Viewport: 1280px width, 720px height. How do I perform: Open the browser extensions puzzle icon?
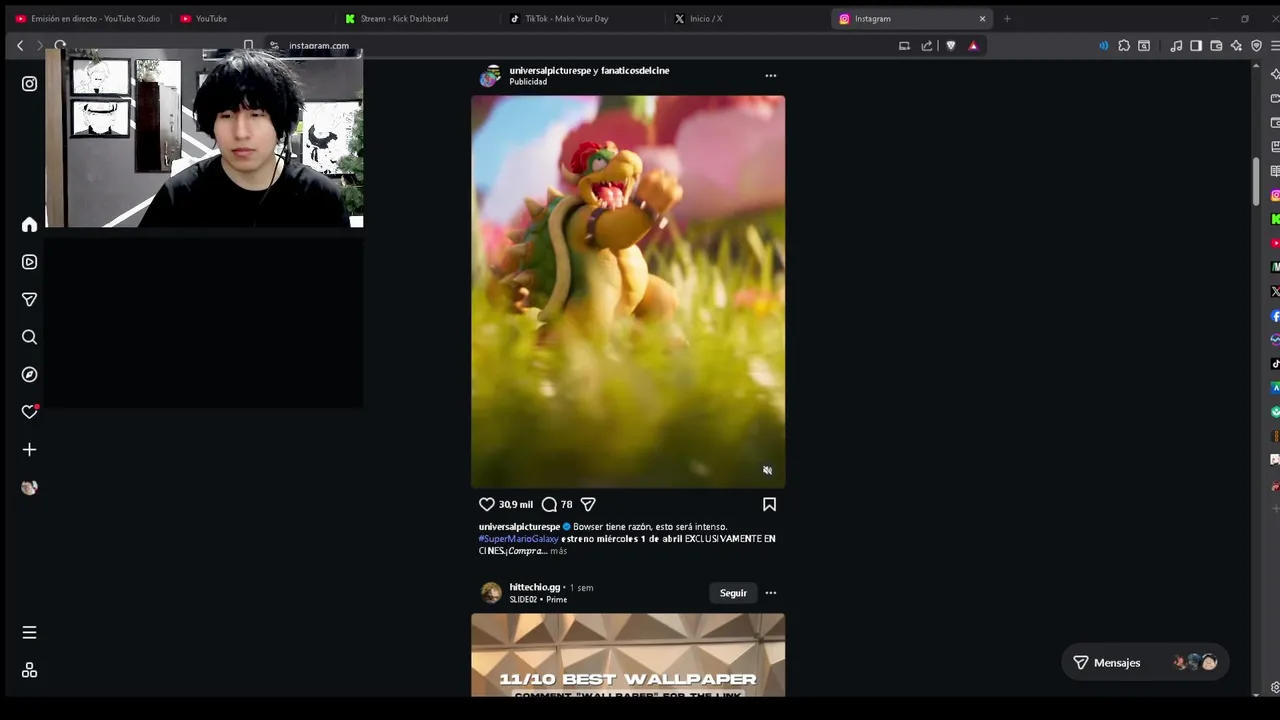coord(1124,45)
